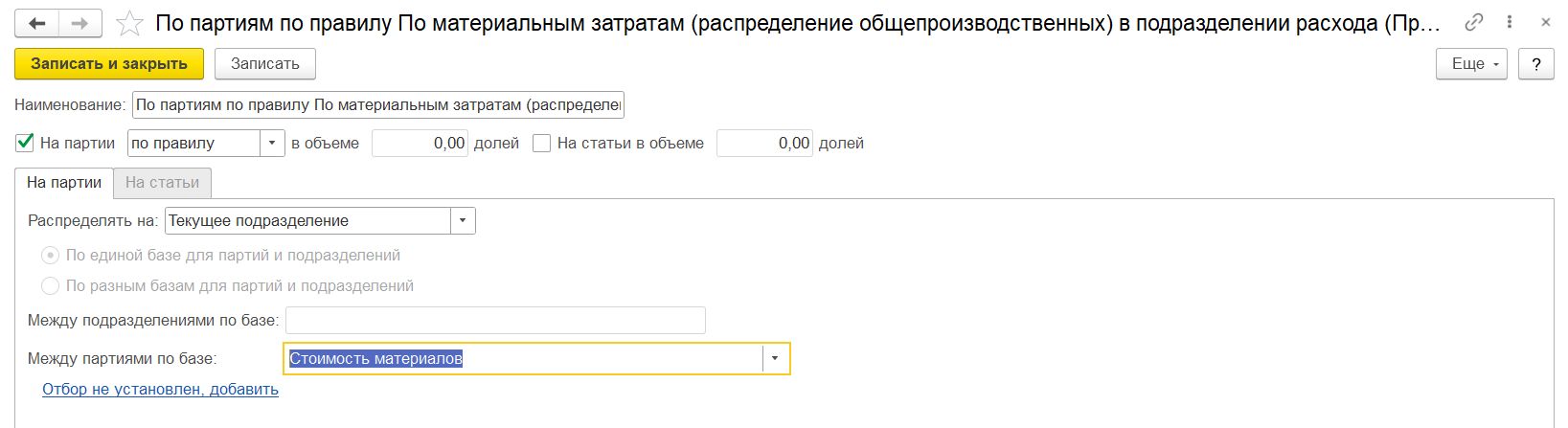This screenshot has width=1568, height=428.
Task: Select the 'На партии' tab
Action: (x=64, y=182)
